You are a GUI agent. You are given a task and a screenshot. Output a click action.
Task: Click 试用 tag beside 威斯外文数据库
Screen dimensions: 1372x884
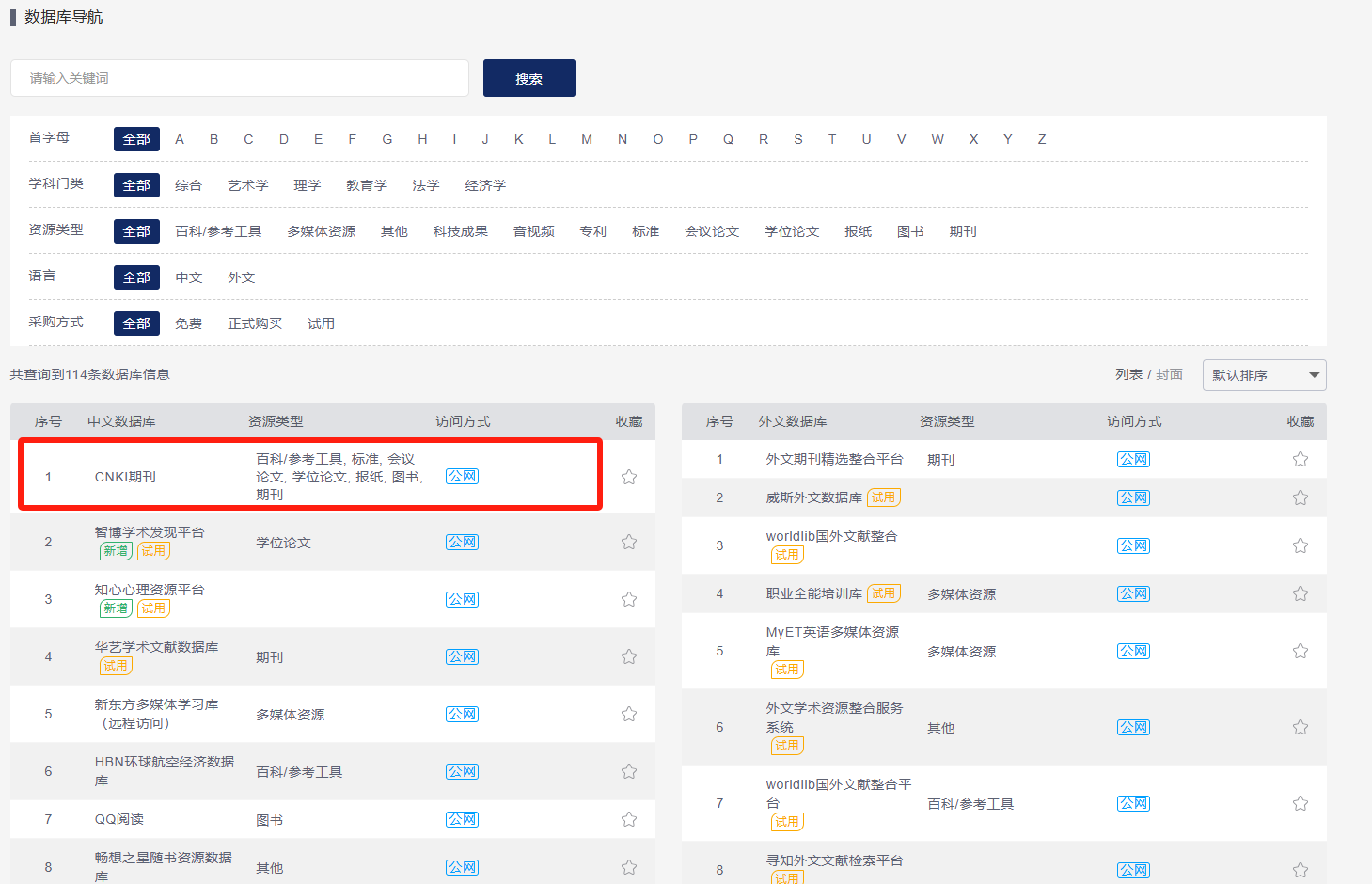(x=883, y=497)
